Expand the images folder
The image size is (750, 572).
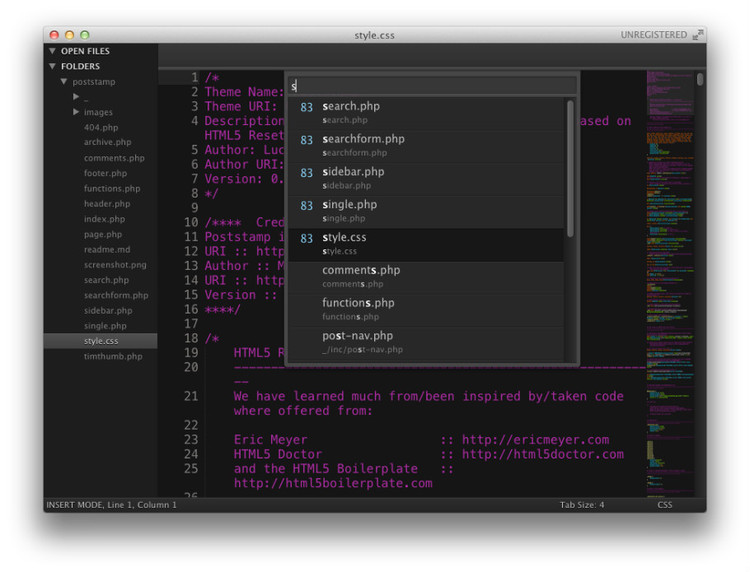(x=76, y=112)
